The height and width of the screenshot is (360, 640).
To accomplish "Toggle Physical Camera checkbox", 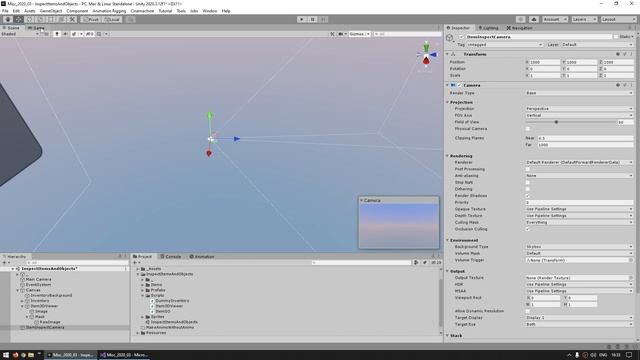I will click(527, 129).
